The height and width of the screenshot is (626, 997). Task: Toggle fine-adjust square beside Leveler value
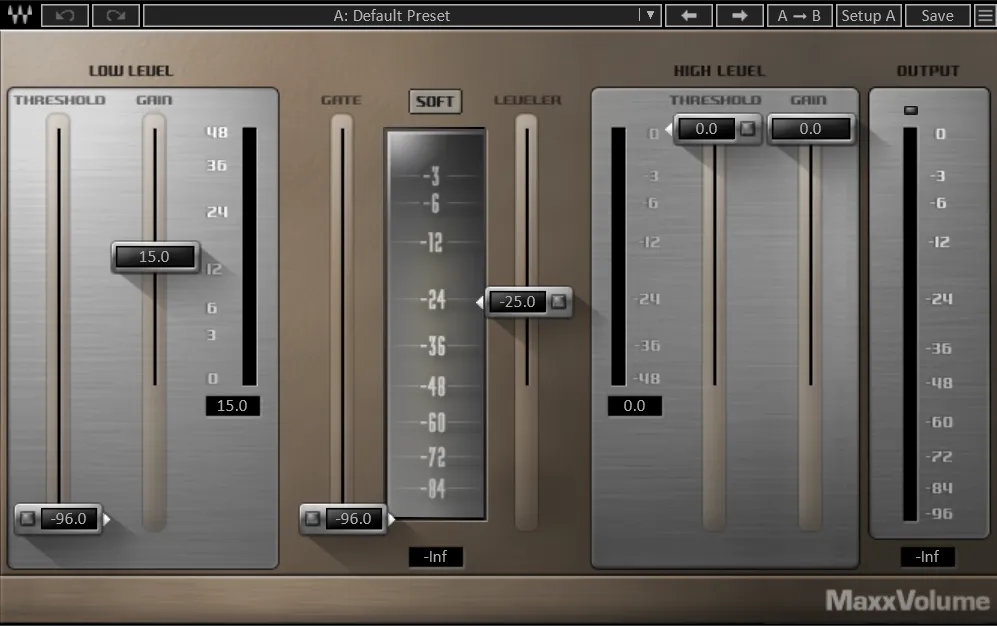559,302
